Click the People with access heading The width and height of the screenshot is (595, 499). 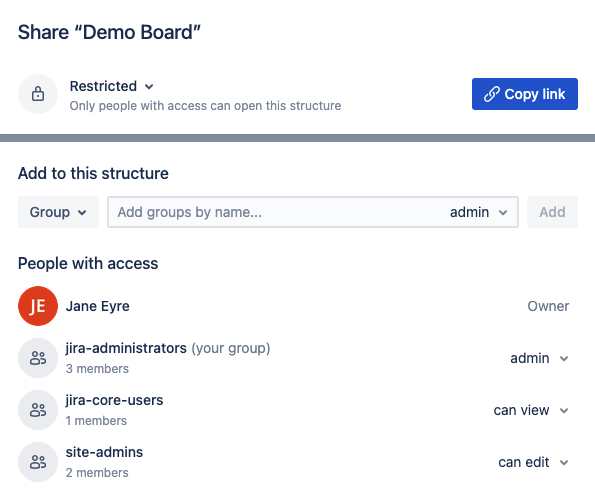[x=88, y=263]
